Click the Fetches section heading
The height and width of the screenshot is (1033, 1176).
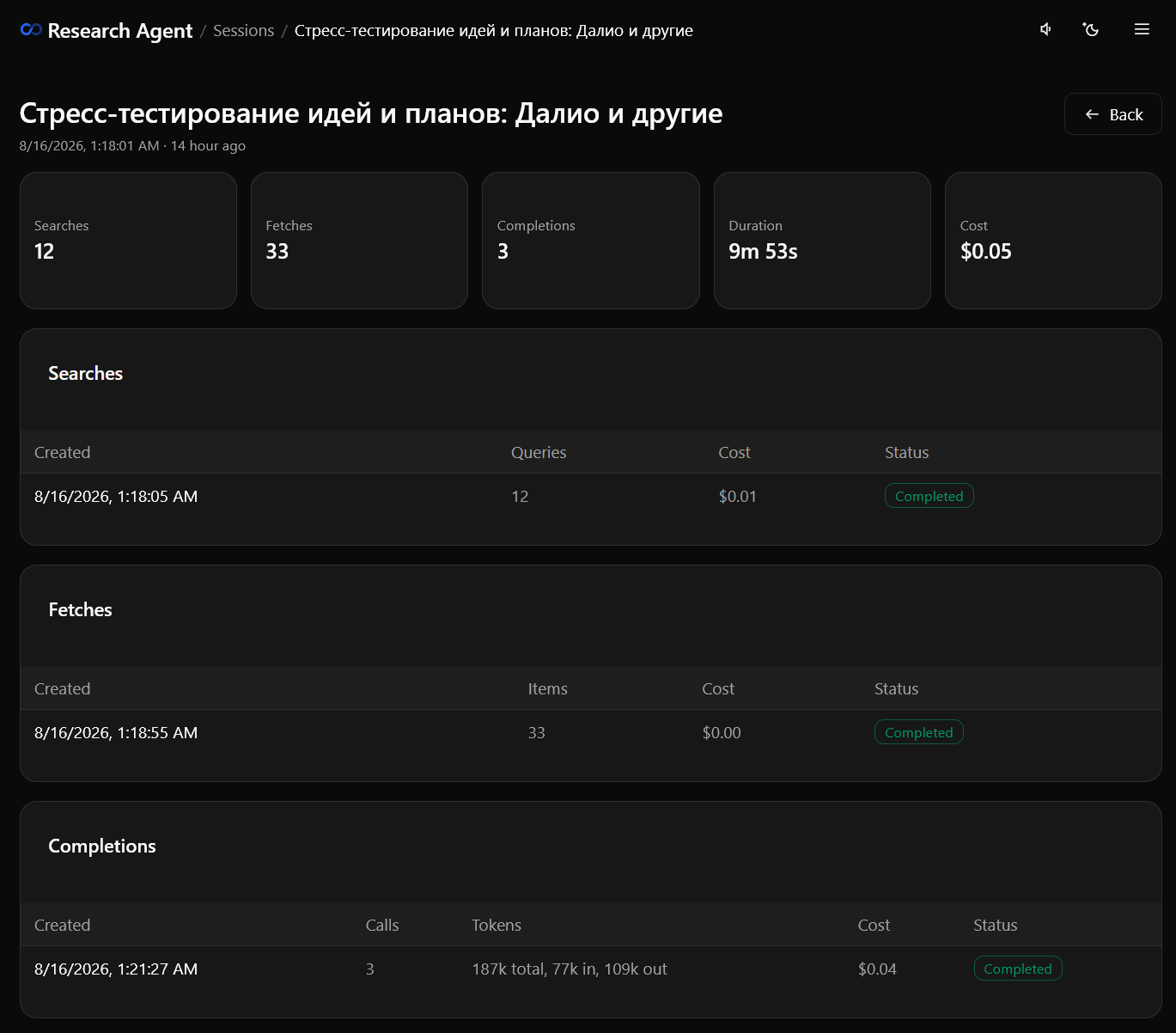coord(80,610)
